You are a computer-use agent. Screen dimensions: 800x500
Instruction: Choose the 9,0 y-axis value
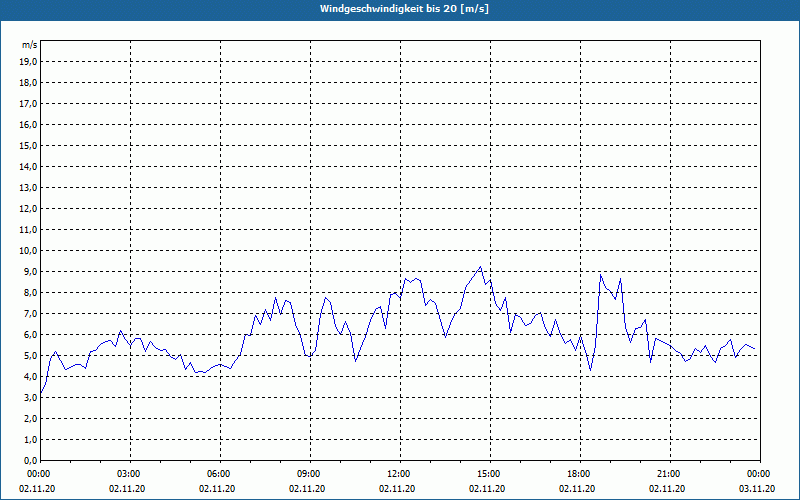[30, 271]
